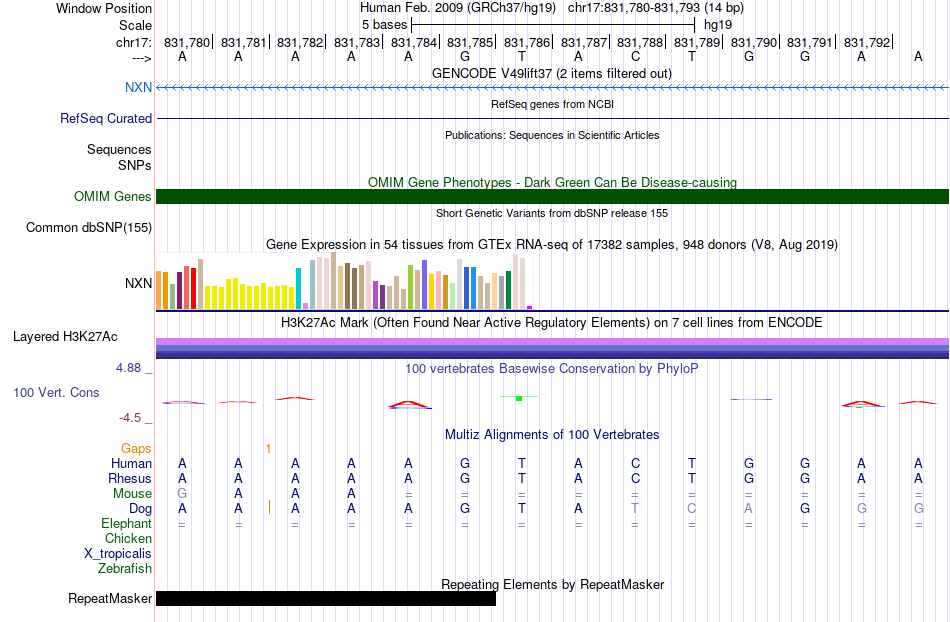The height and width of the screenshot is (622, 950).
Task: Open the RefSeq Curated track label
Action: click(105, 118)
